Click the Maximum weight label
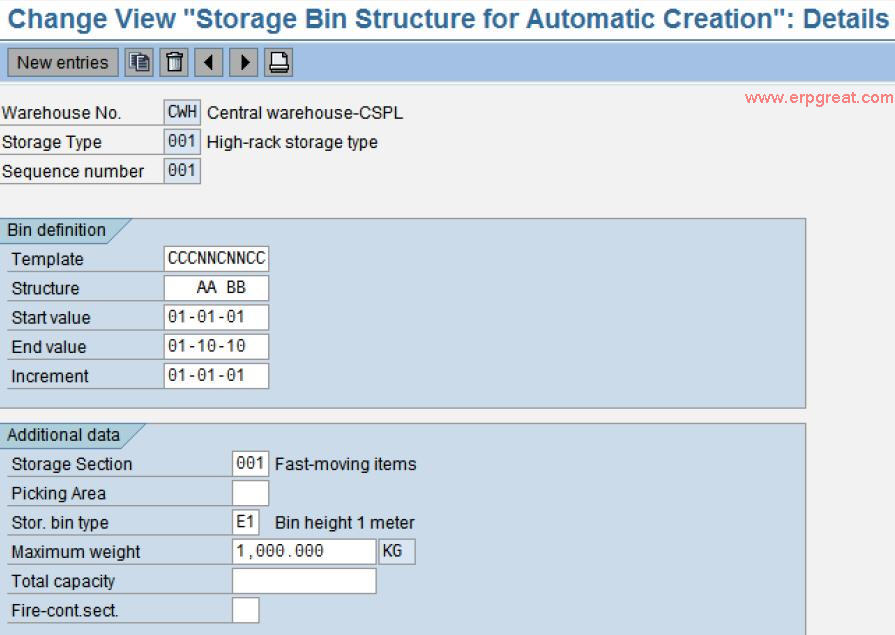 pyautogui.click(x=76, y=552)
